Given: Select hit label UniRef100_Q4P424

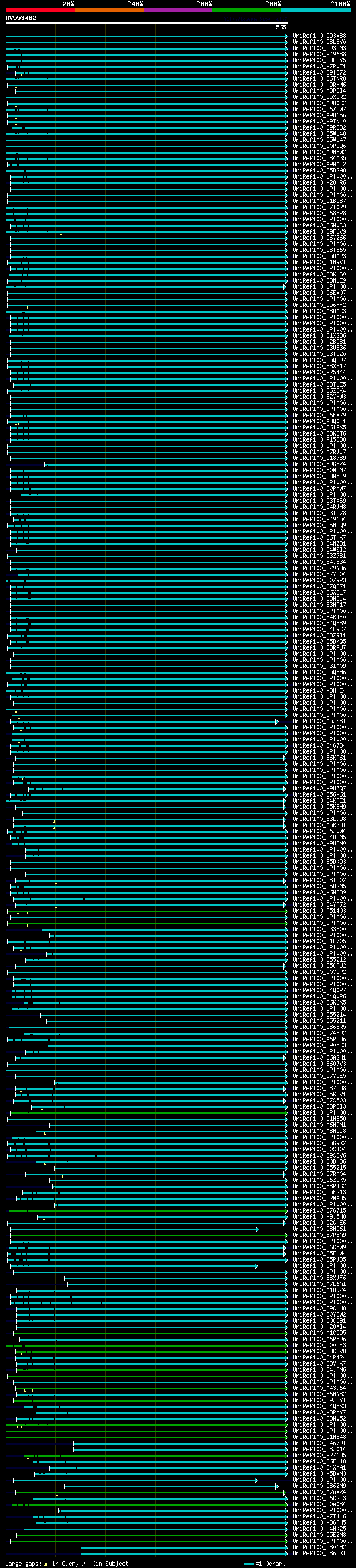Looking at the screenshot, I should tap(319, 1357).
